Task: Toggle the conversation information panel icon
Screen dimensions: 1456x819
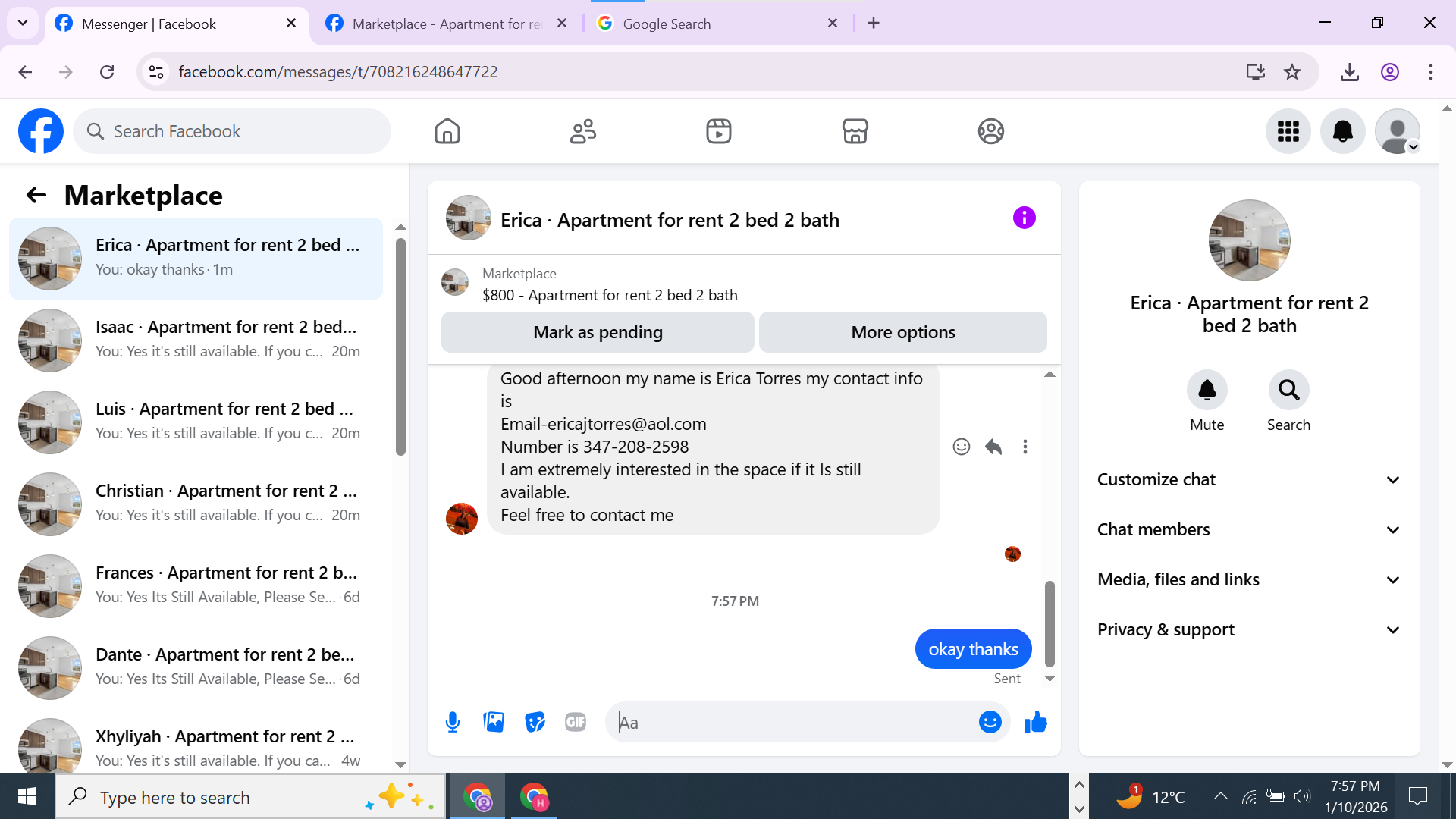Action: click(1024, 218)
